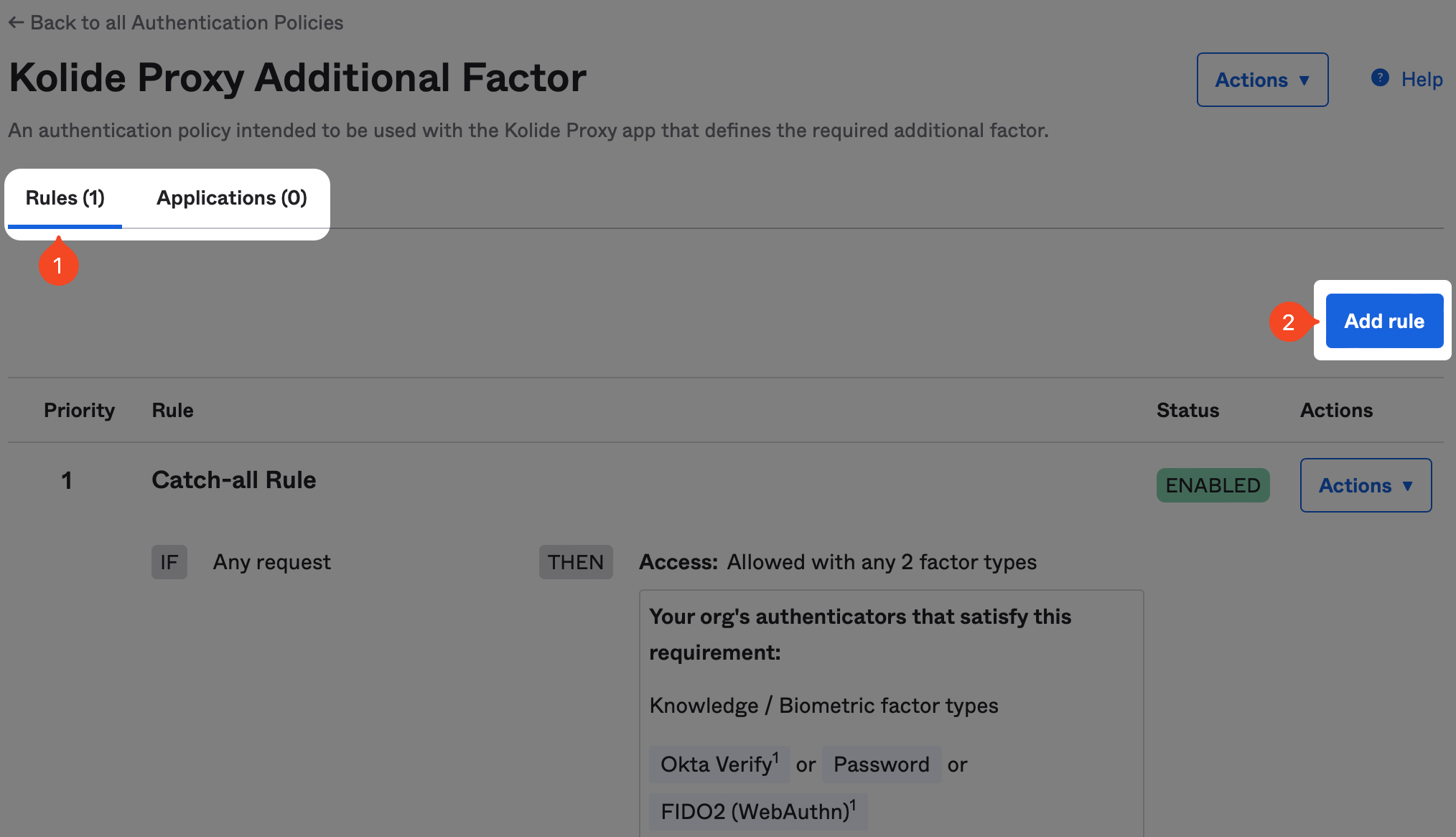1456x837 pixels.
Task: Click the Priority column header
Action: point(80,411)
